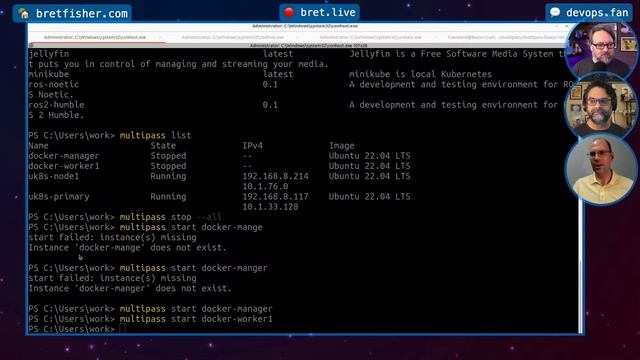Open the bretfisher.com overlay label
Screen dimensions: 640x360
(x=72, y=13)
